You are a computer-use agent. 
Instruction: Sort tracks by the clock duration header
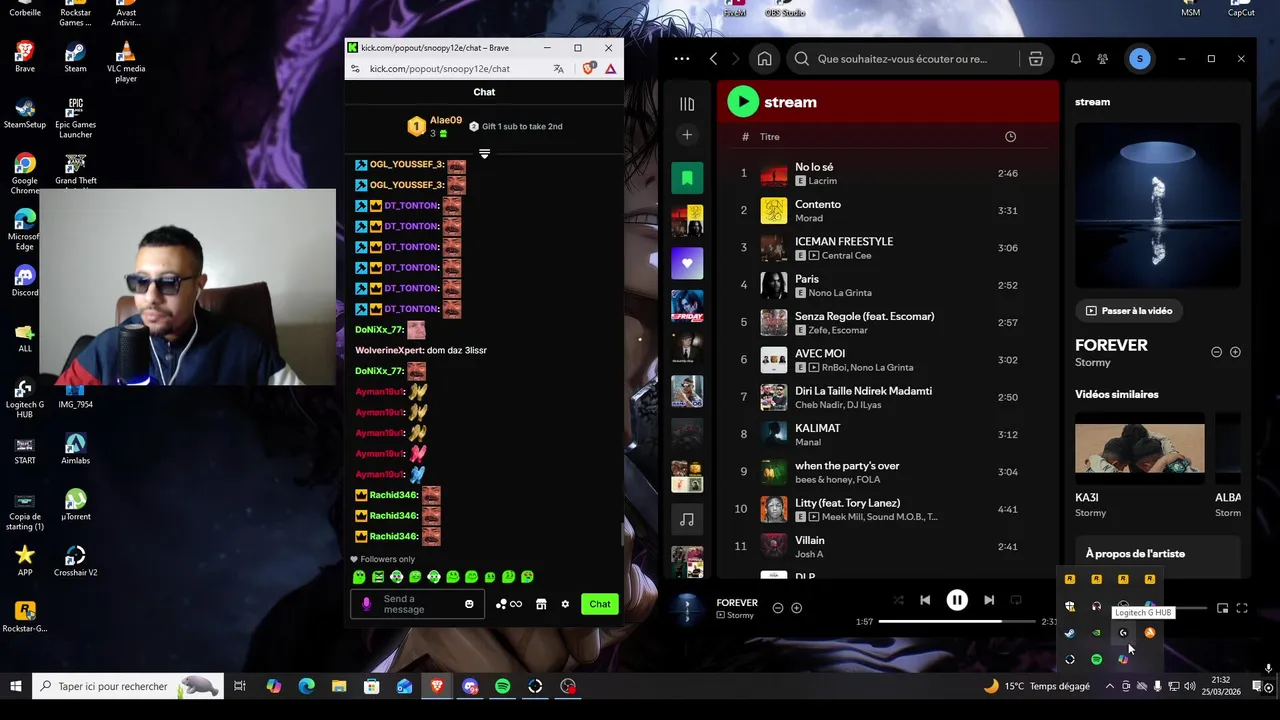click(1010, 136)
